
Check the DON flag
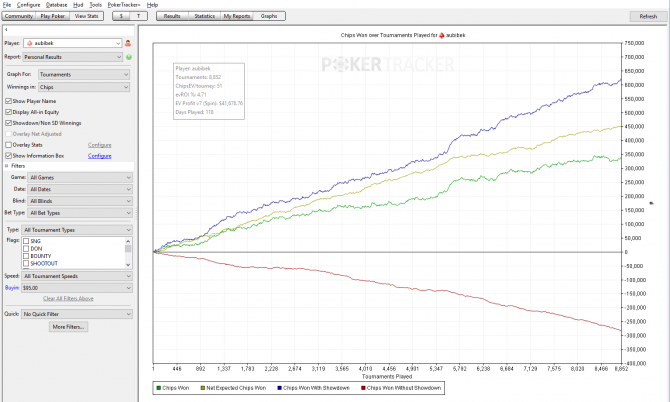pos(26,248)
